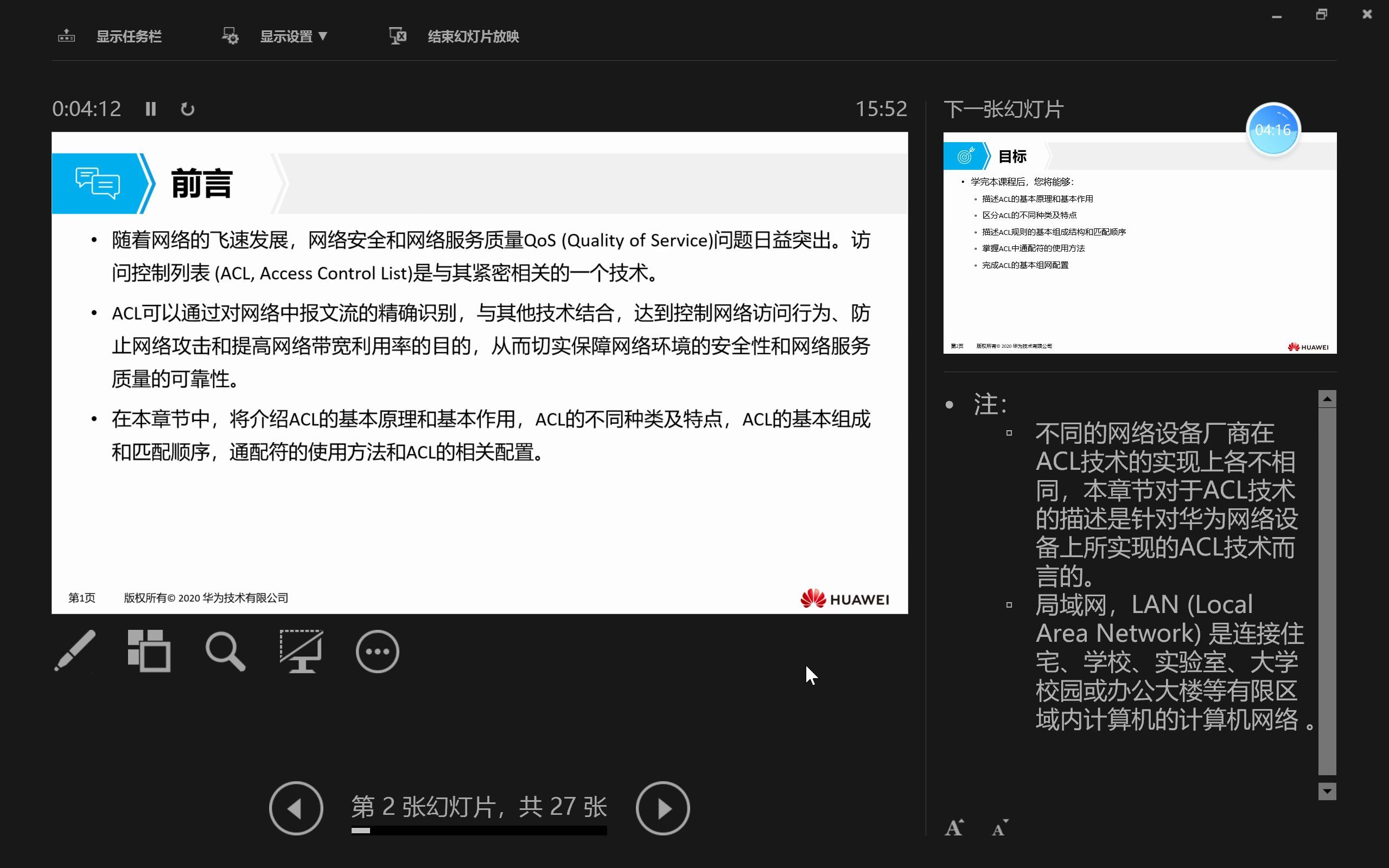The width and height of the screenshot is (1389, 868).
Task: Click the slide progress bar
Action: [479, 830]
